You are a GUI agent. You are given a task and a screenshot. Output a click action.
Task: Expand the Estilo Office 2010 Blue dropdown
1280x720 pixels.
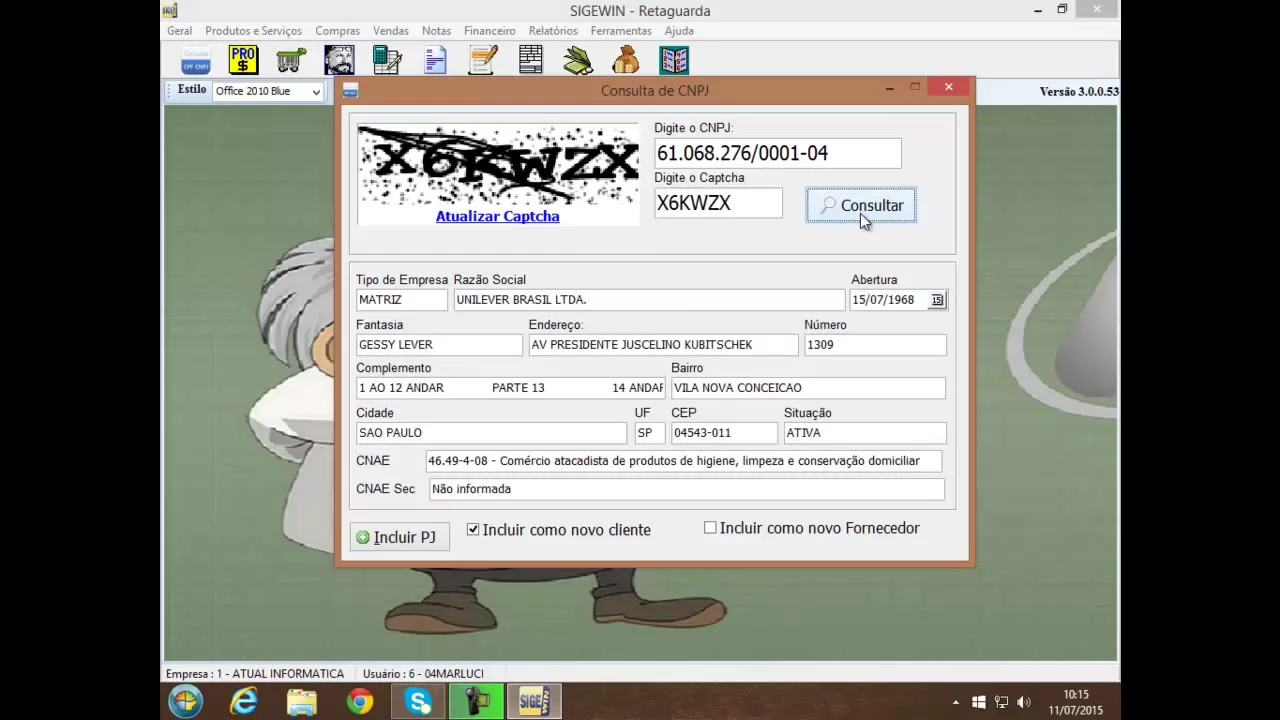(316, 91)
